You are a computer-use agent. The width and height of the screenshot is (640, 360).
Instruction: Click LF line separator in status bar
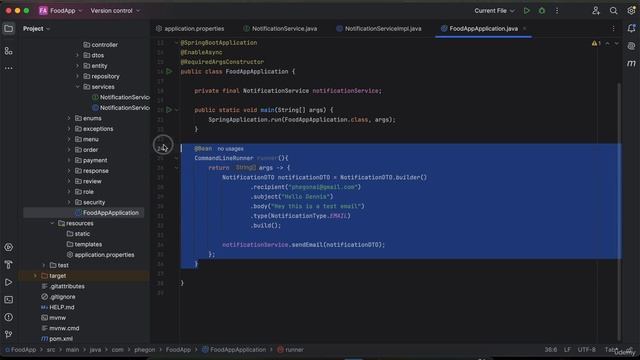pos(567,350)
